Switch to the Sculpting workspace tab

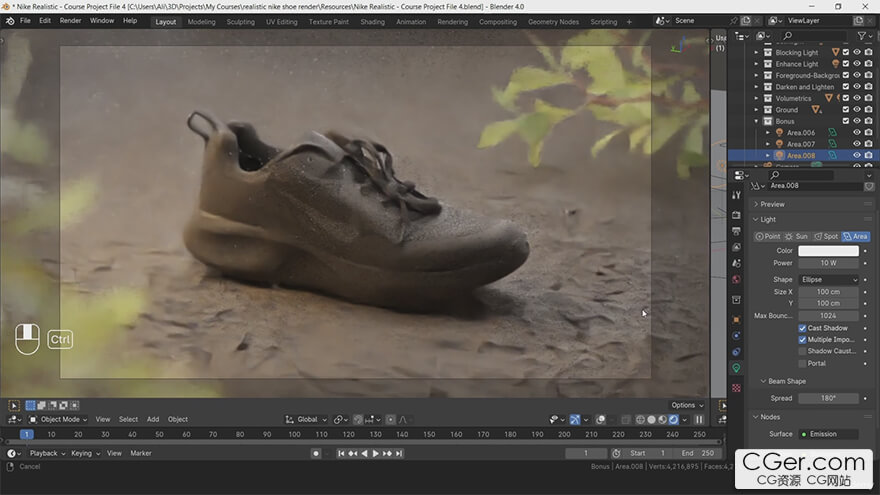(x=240, y=22)
